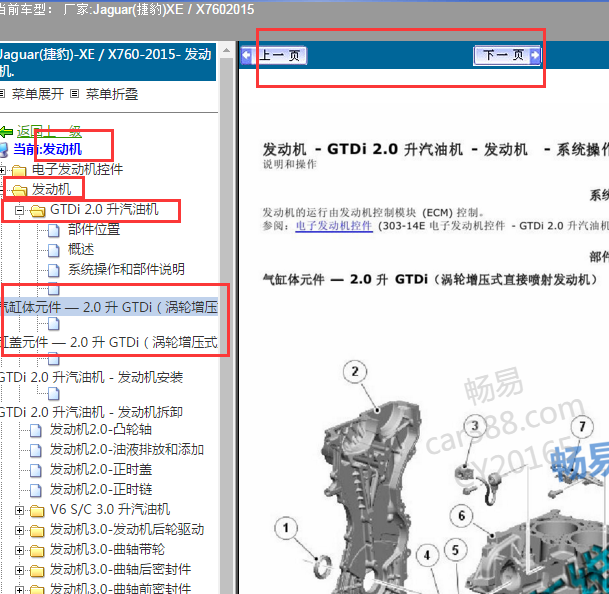Expand the 电子发动机控件 folder node

(x=2, y=170)
